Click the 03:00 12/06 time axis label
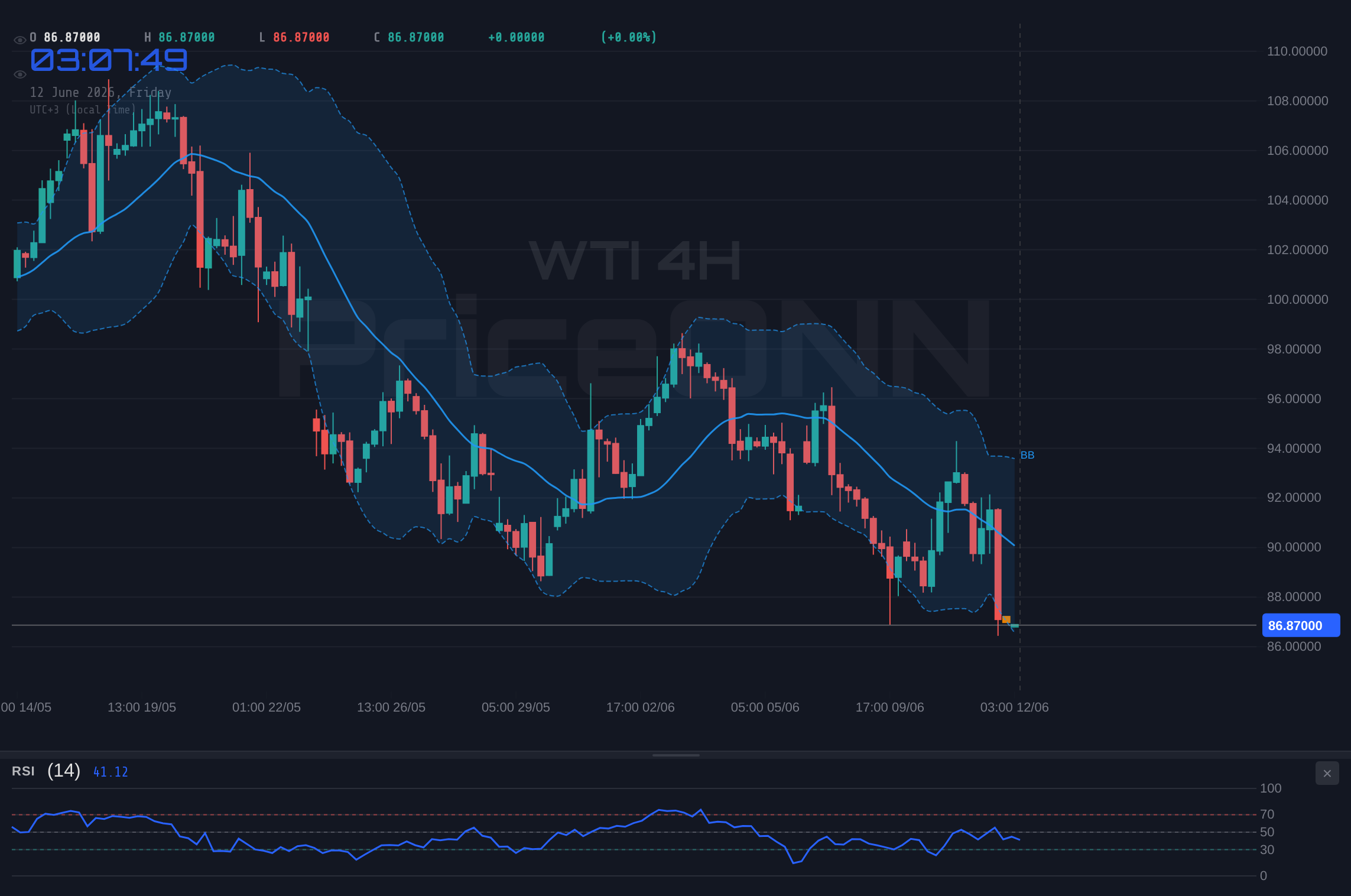The width and height of the screenshot is (1351, 896). [1015, 707]
